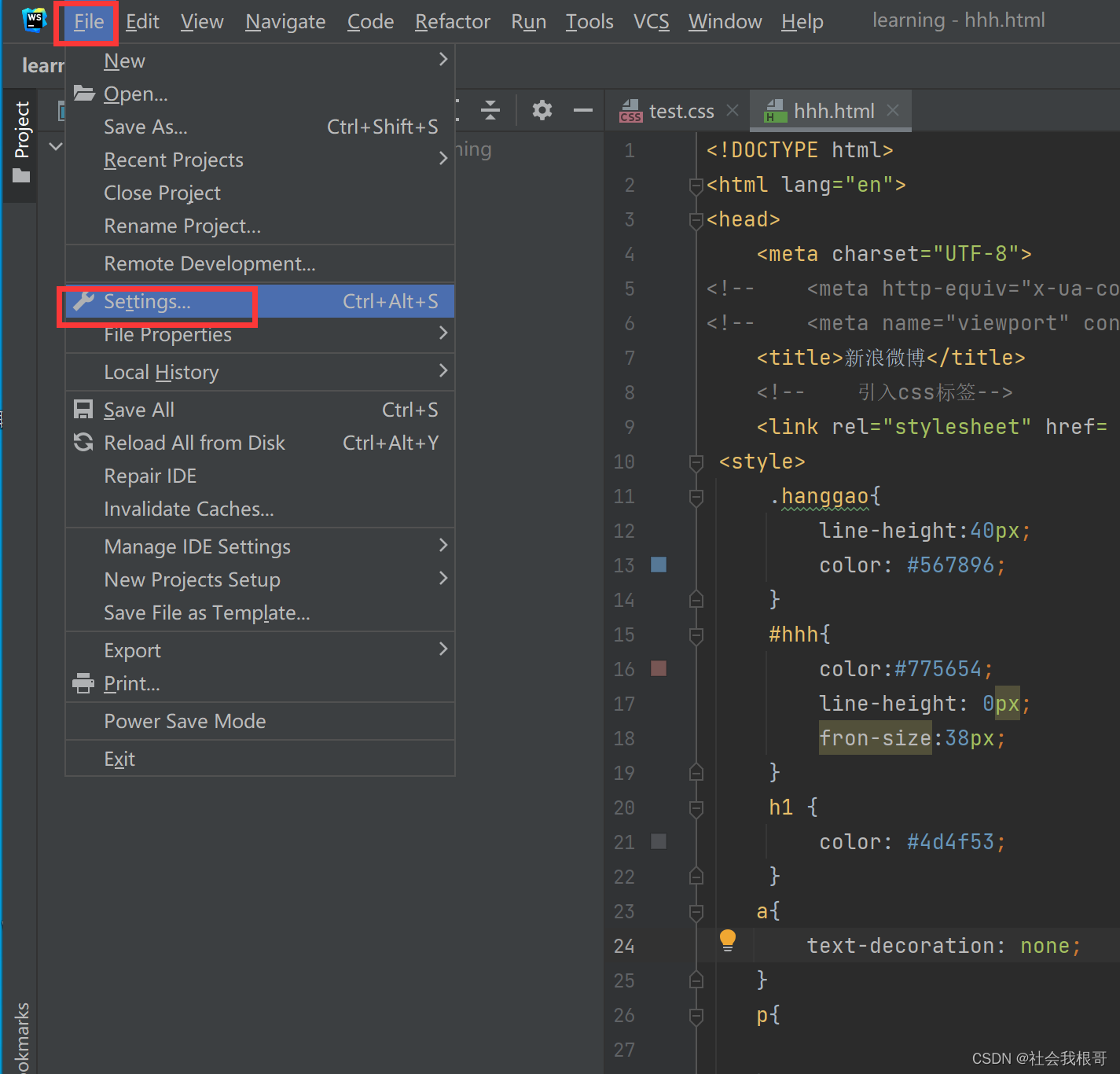Collapse the fold marker at line 15
Image resolution: width=1120 pixels, height=1074 pixels.
tap(695, 635)
